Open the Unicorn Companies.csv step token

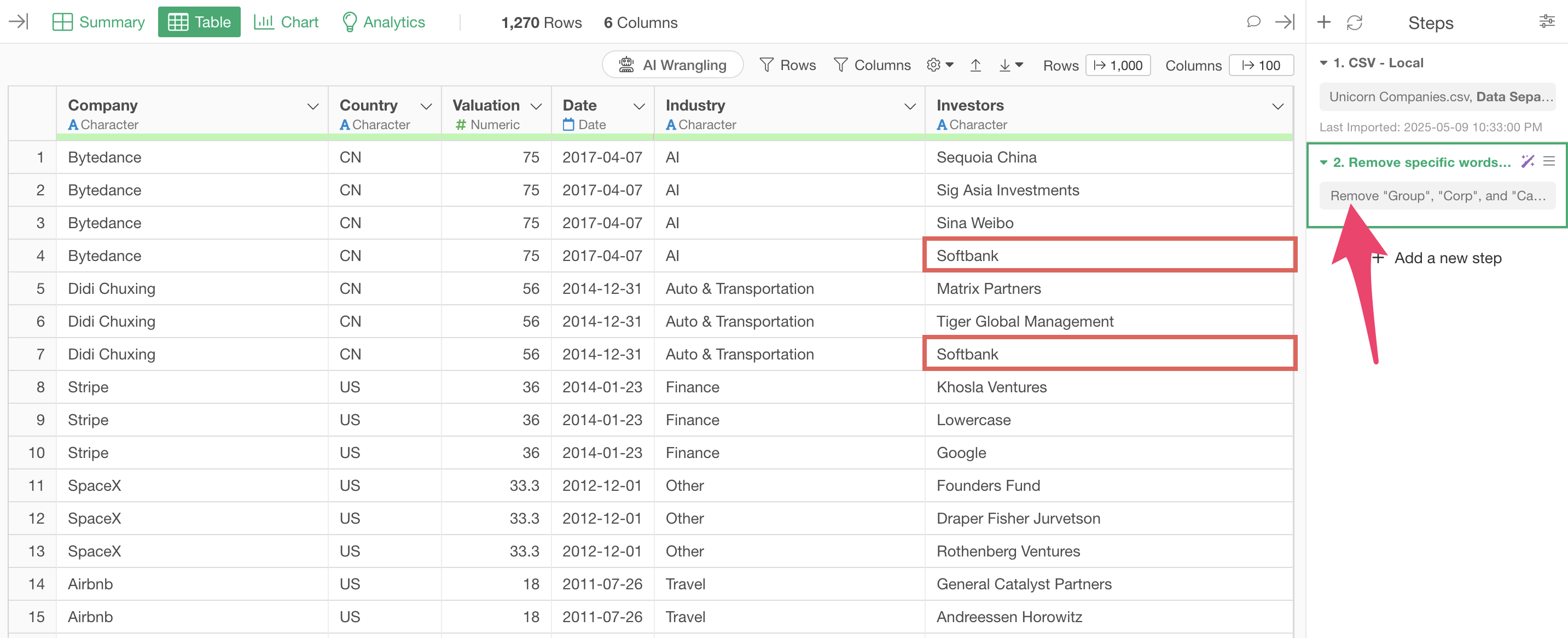[x=1437, y=97]
